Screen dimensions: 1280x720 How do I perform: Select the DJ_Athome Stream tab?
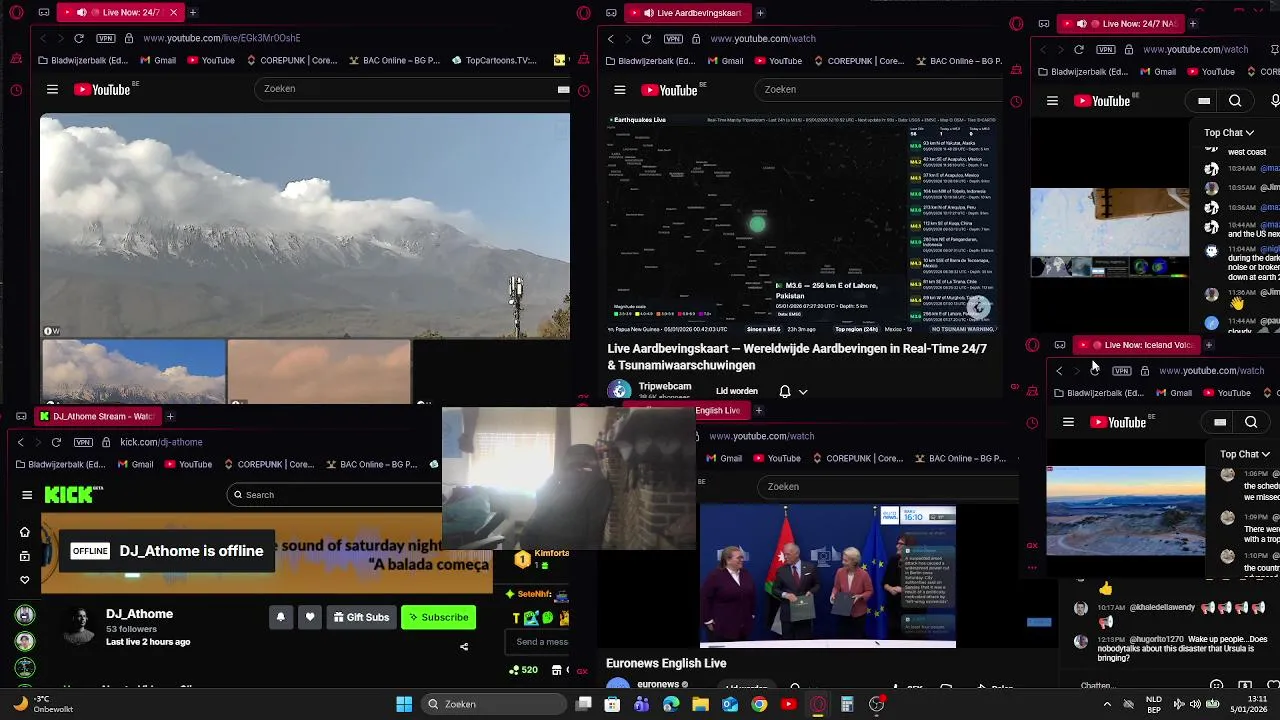point(98,416)
